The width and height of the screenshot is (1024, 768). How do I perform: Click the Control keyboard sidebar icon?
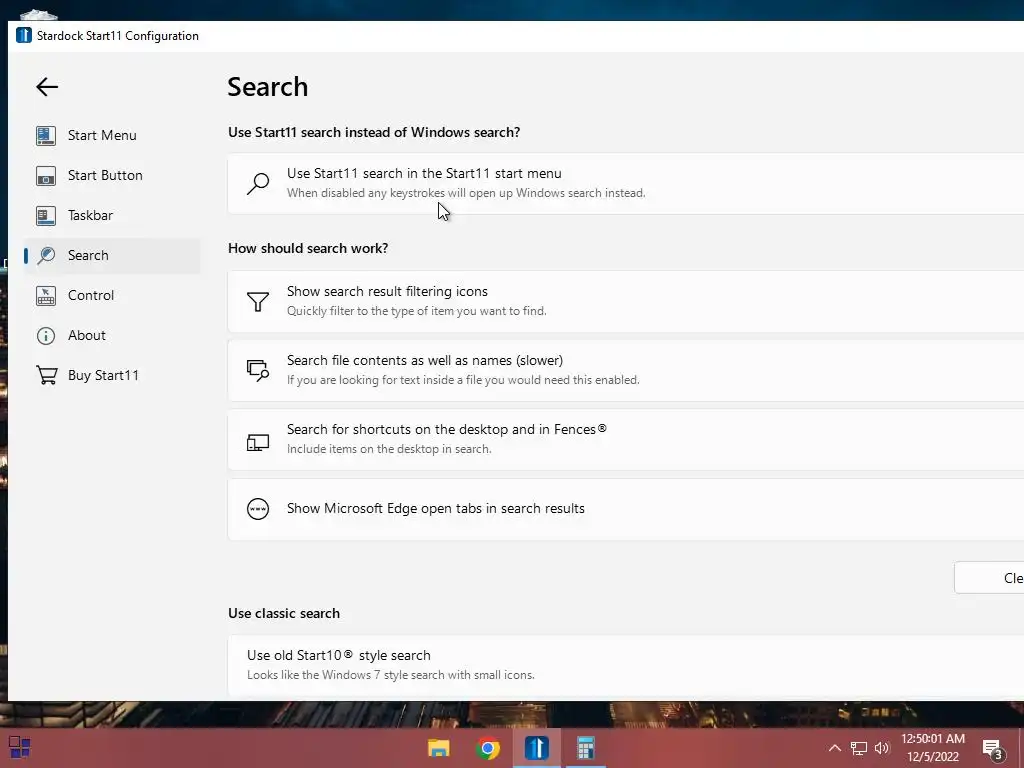pyautogui.click(x=46, y=295)
